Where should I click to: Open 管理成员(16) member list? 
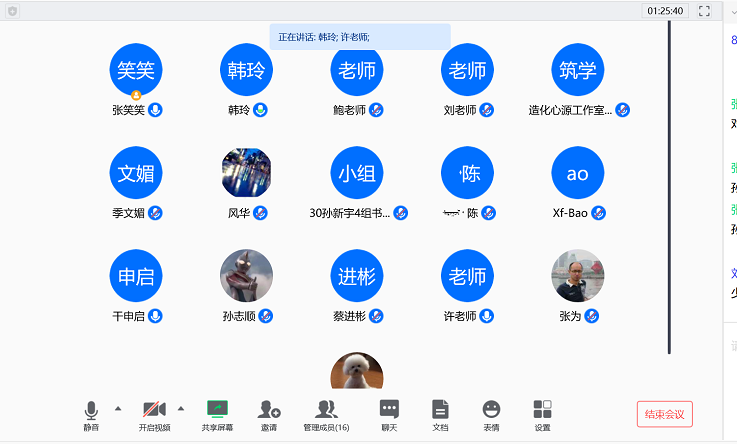[326, 409]
